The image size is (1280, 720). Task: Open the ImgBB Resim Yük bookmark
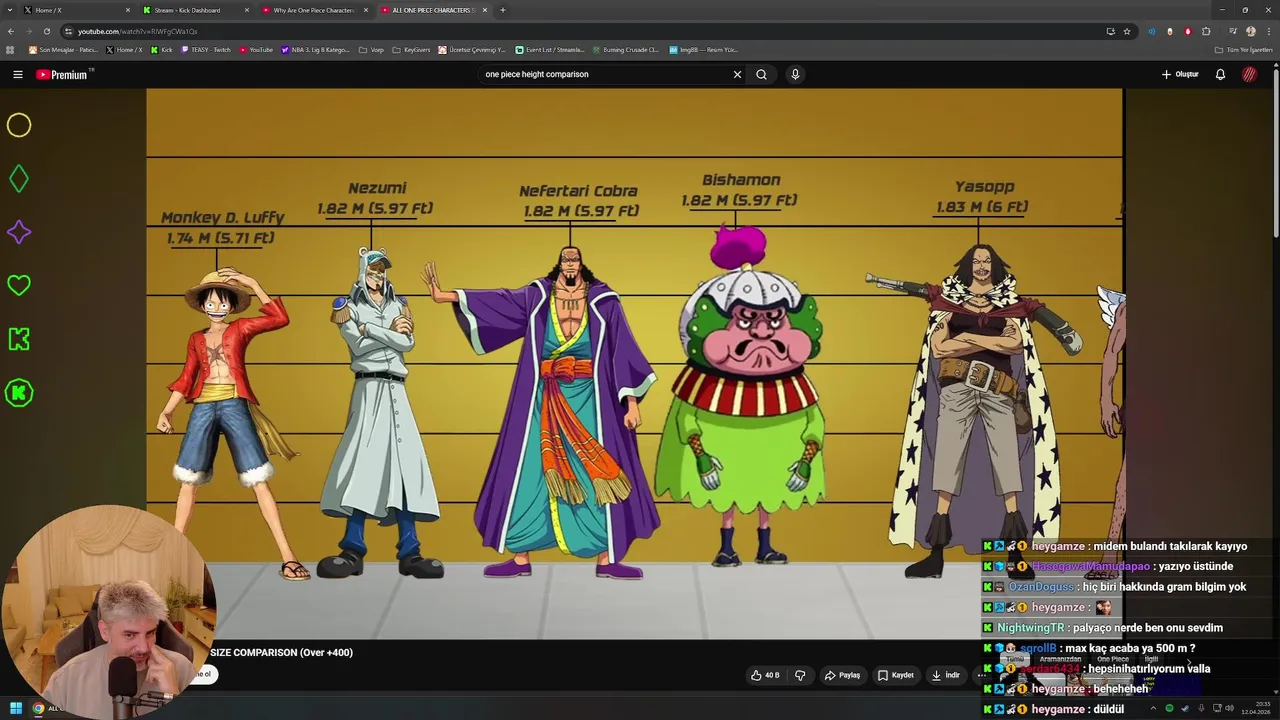tap(704, 49)
